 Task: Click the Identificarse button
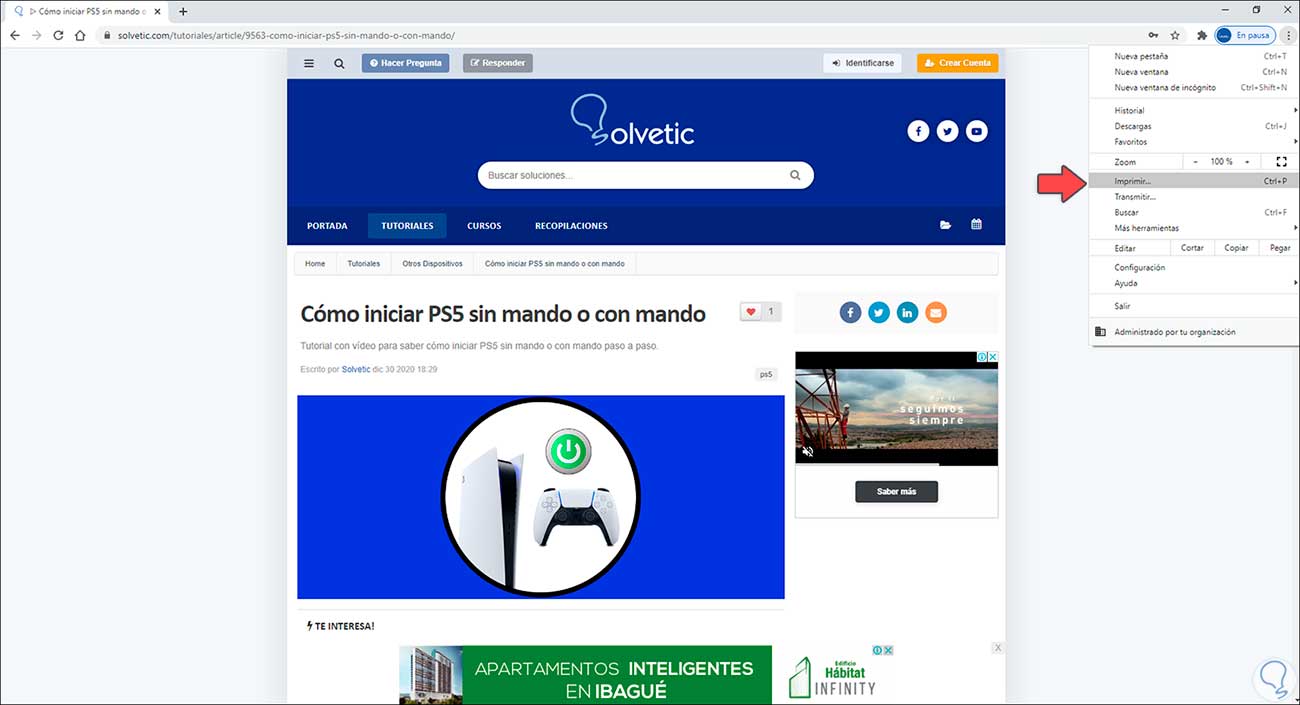[862, 63]
